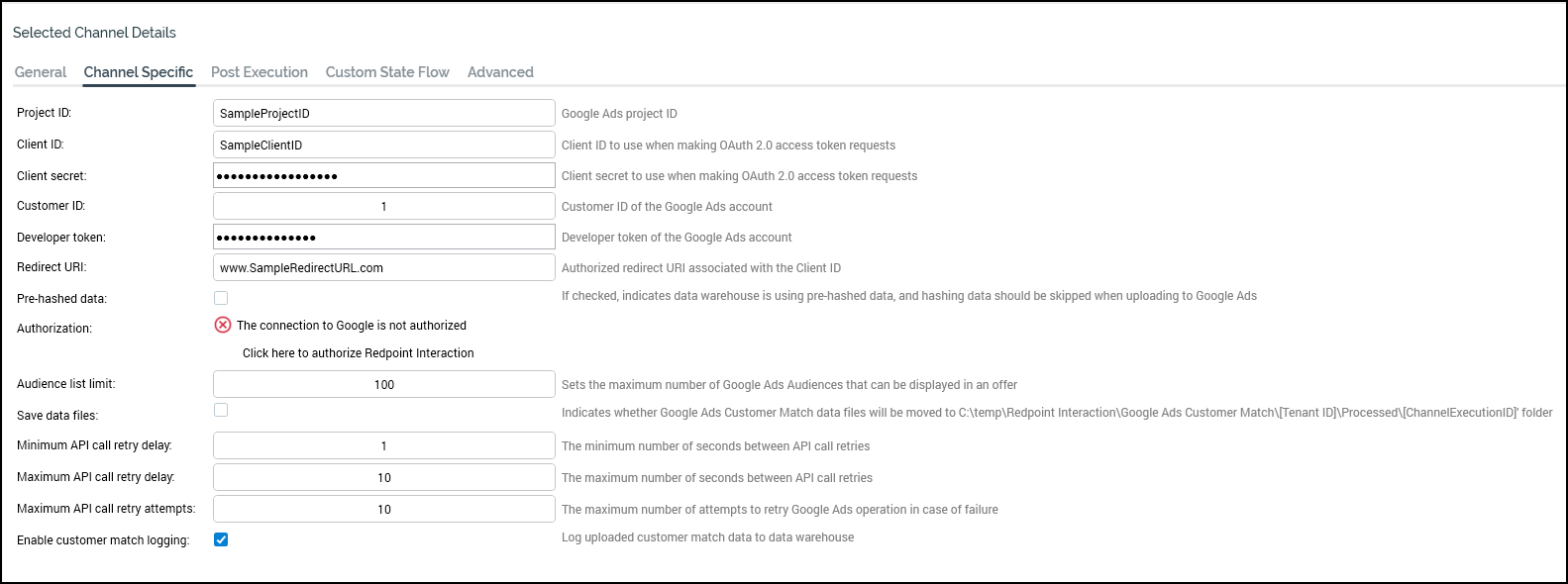1568x584 pixels.
Task: Click here to authorize Redpoint Interaction link
Action: (359, 353)
